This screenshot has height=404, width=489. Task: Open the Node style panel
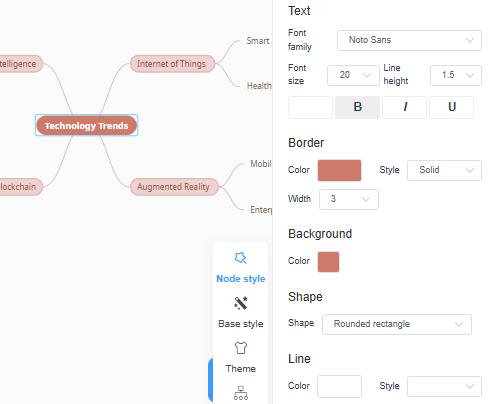click(241, 268)
